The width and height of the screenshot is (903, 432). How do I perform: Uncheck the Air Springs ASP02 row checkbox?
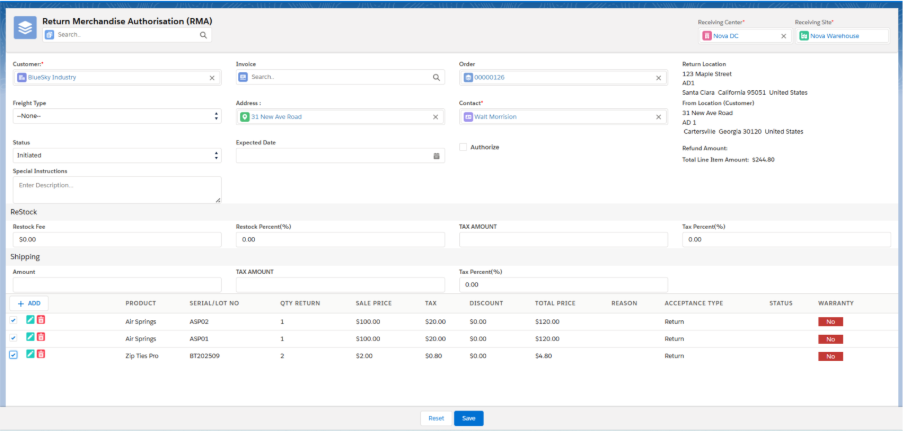point(13,321)
